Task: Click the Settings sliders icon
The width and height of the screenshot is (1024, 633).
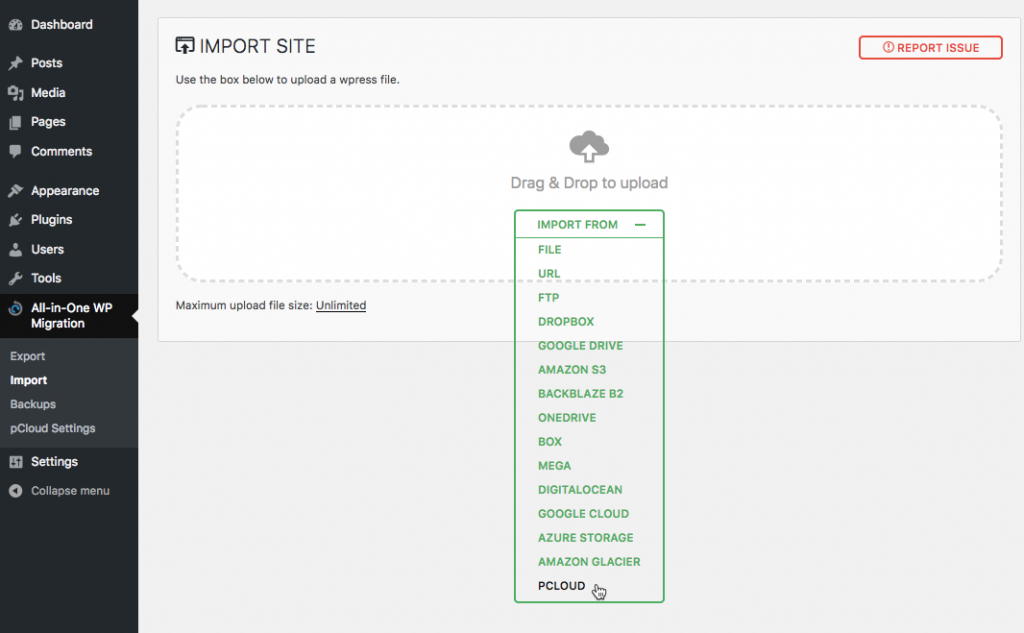Action: [16, 462]
